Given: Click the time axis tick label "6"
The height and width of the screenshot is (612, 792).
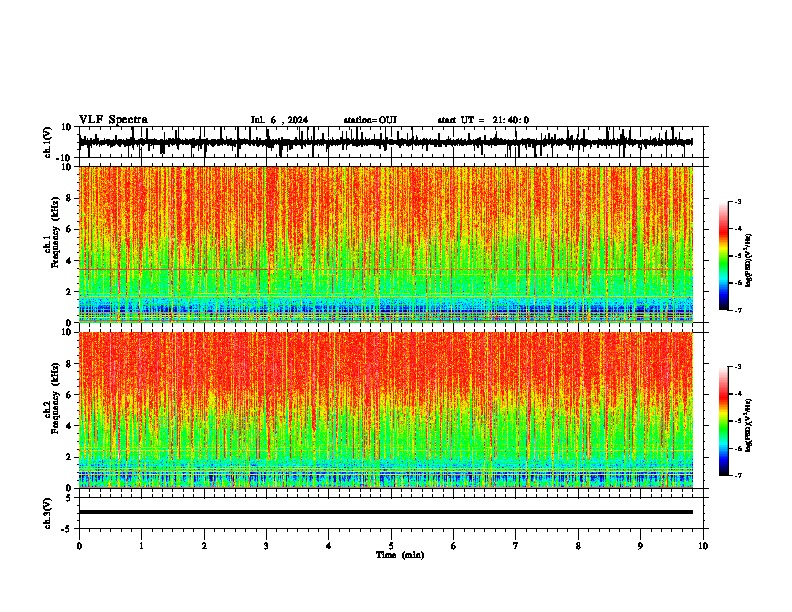Looking at the screenshot, I should (x=453, y=546).
